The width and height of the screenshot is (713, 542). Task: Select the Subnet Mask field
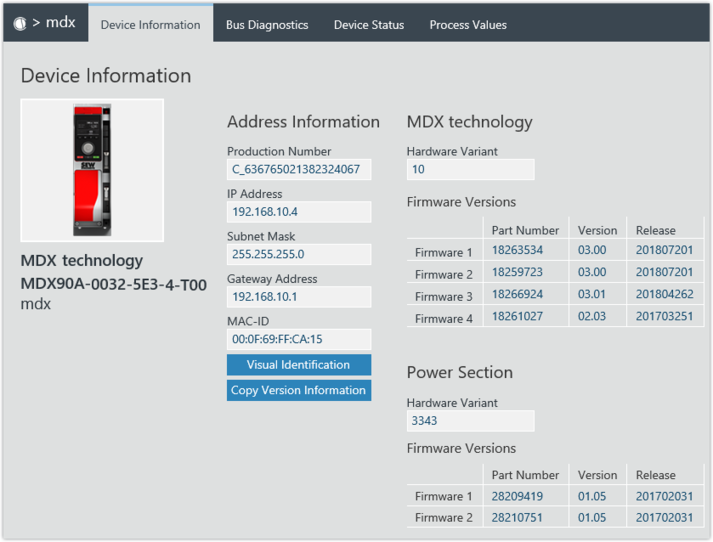point(298,255)
